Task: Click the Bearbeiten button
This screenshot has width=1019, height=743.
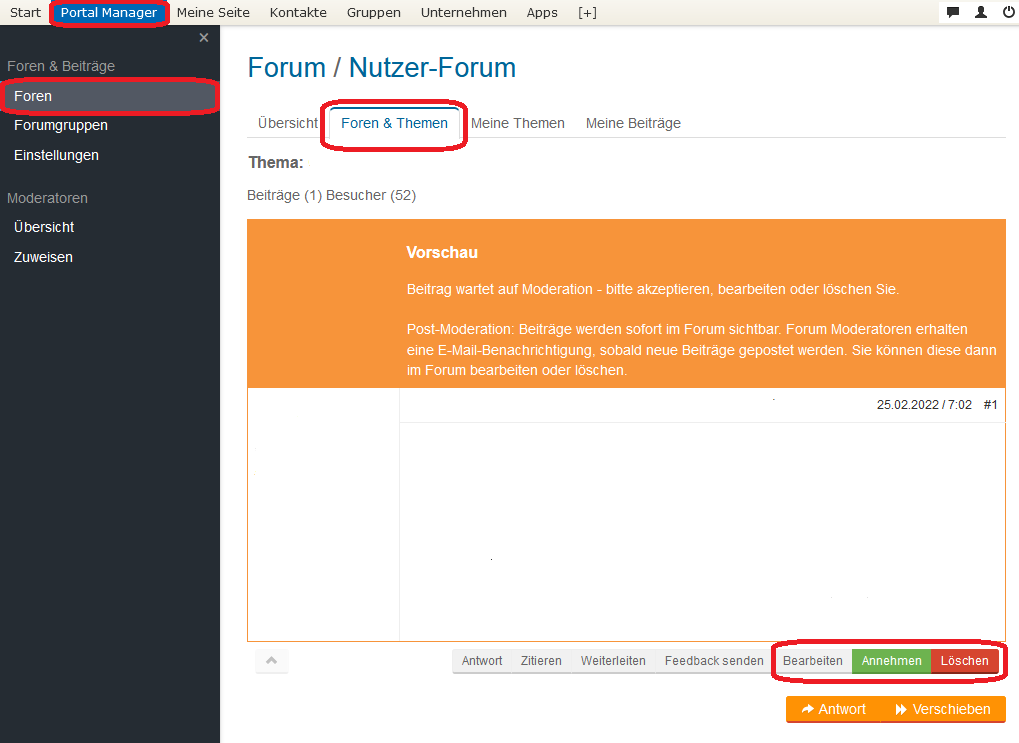Action: 812,661
